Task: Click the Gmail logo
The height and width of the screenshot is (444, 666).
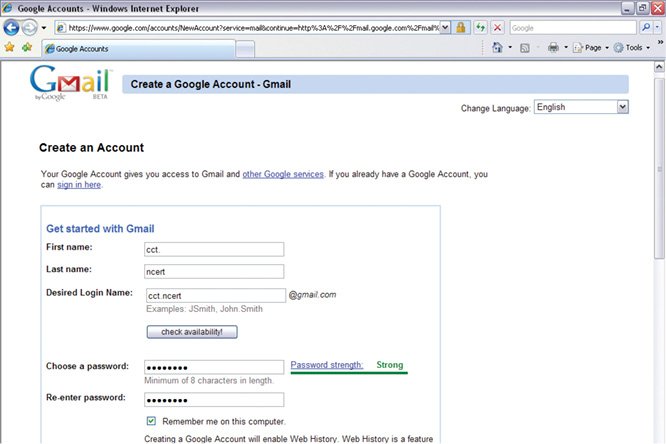Action: pos(70,82)
